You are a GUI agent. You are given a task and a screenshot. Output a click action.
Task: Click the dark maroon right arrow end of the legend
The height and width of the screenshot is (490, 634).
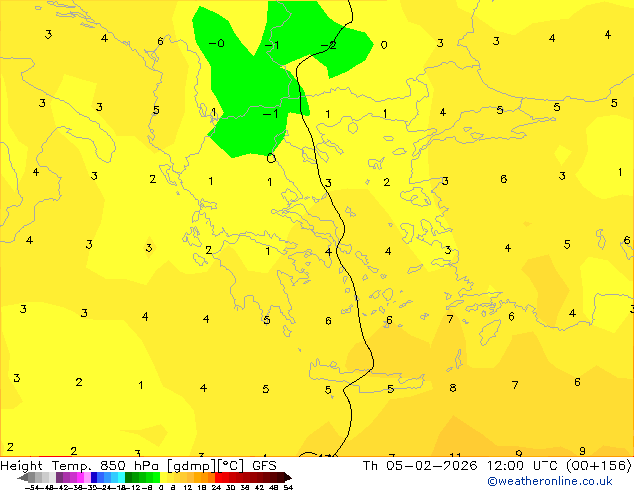click(x=288, y=477)
